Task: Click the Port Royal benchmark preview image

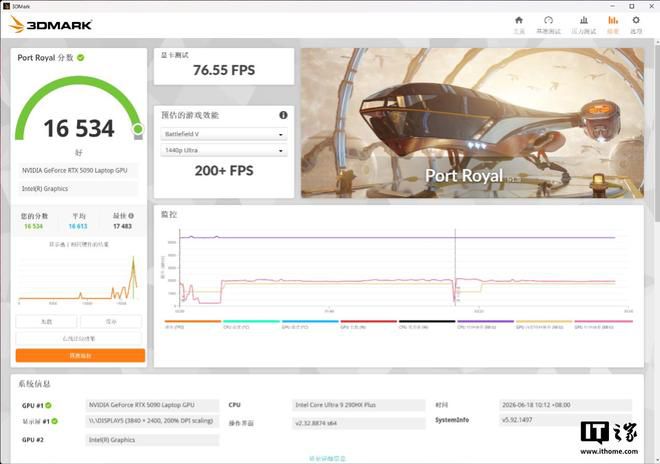Action: click(472, 123)
